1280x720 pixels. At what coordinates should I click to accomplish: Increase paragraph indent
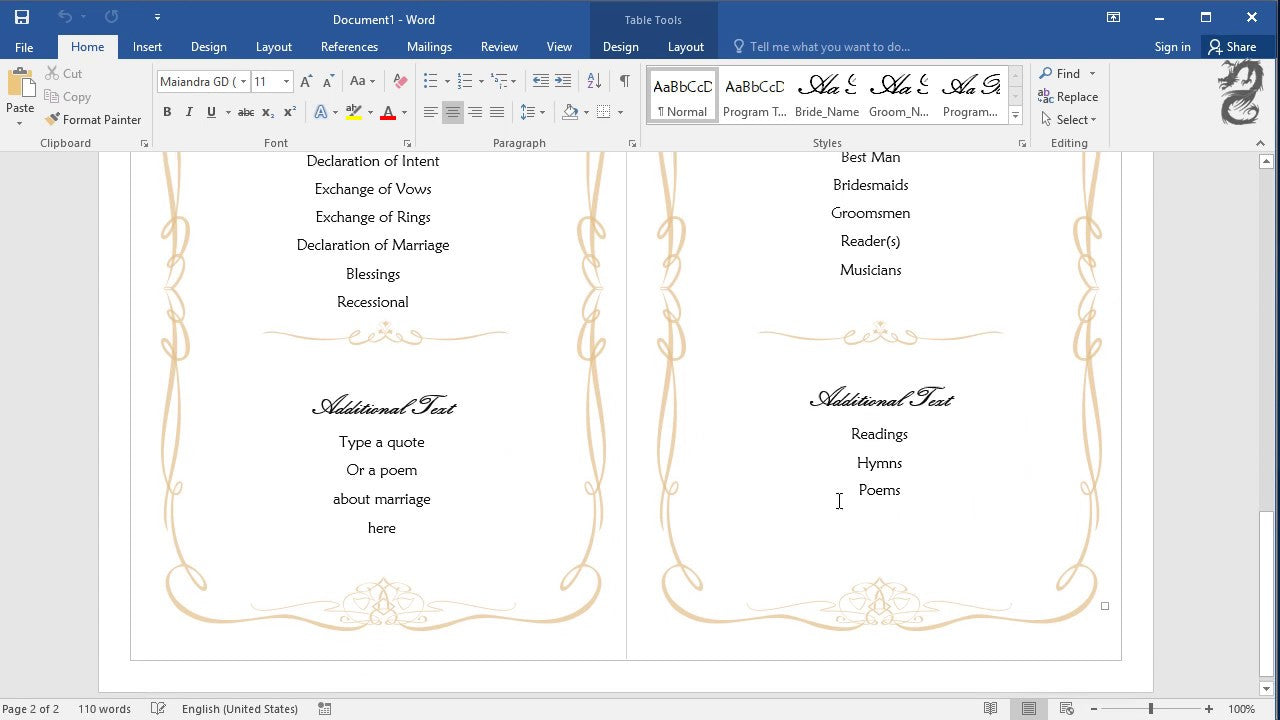[x=563, y=81]
